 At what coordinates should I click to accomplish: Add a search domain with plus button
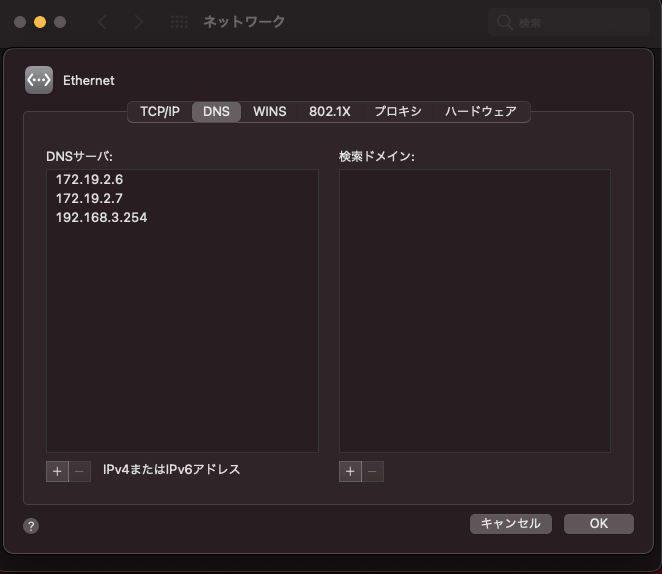(350, 470)
